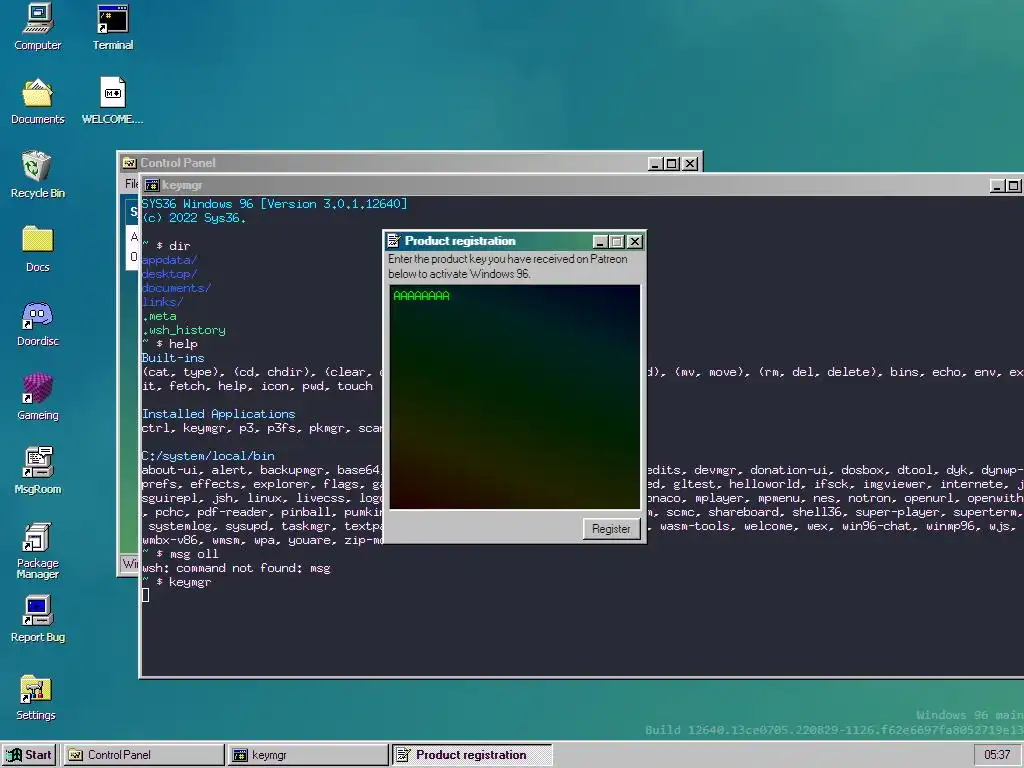This screenshot has width=1024, height=768.
Task: Click the 'Installed Applications' heading in terminal
Action: point(218,414)
